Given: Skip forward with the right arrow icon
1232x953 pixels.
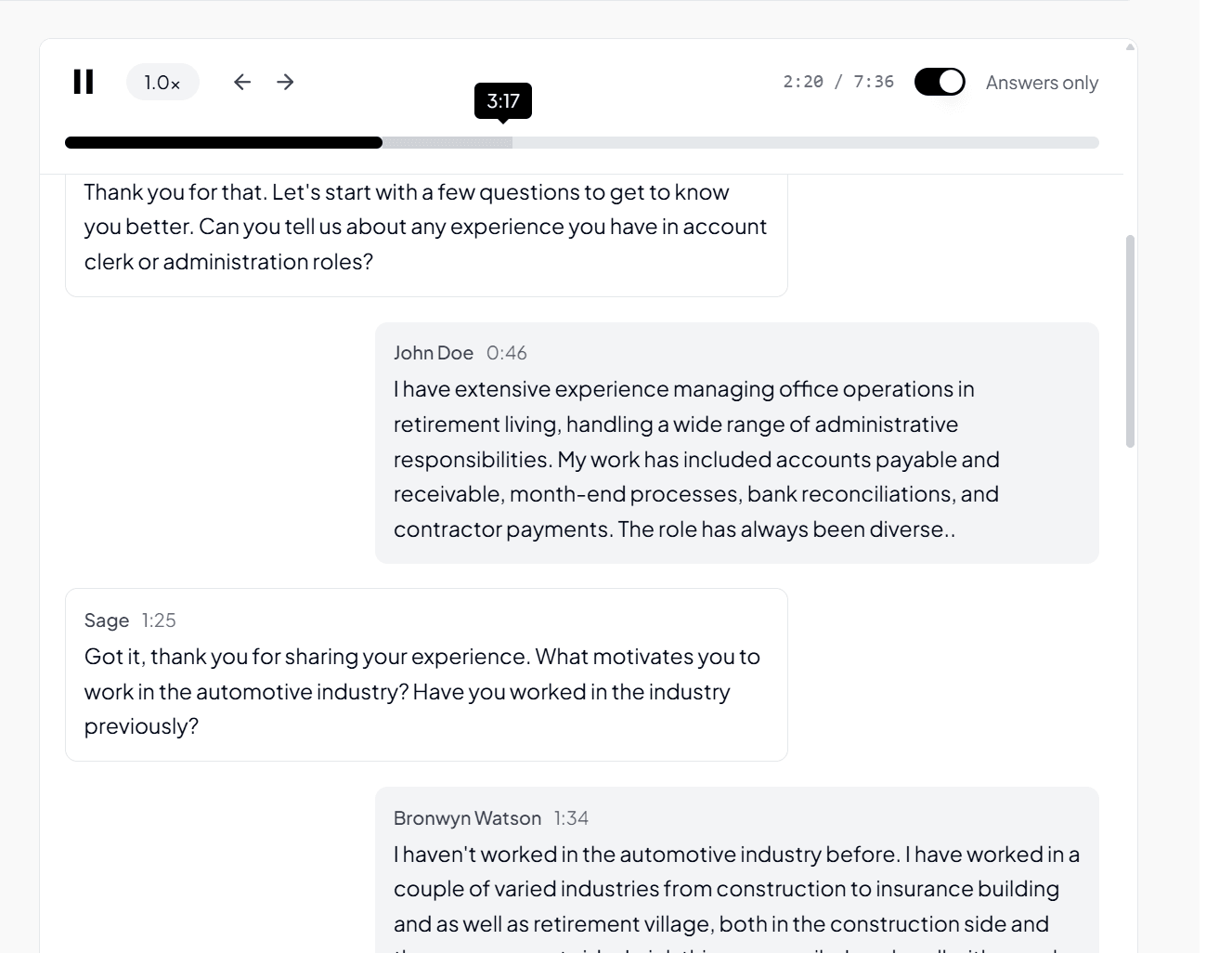Looking at the screenshot, I should (x=285, y=82).
